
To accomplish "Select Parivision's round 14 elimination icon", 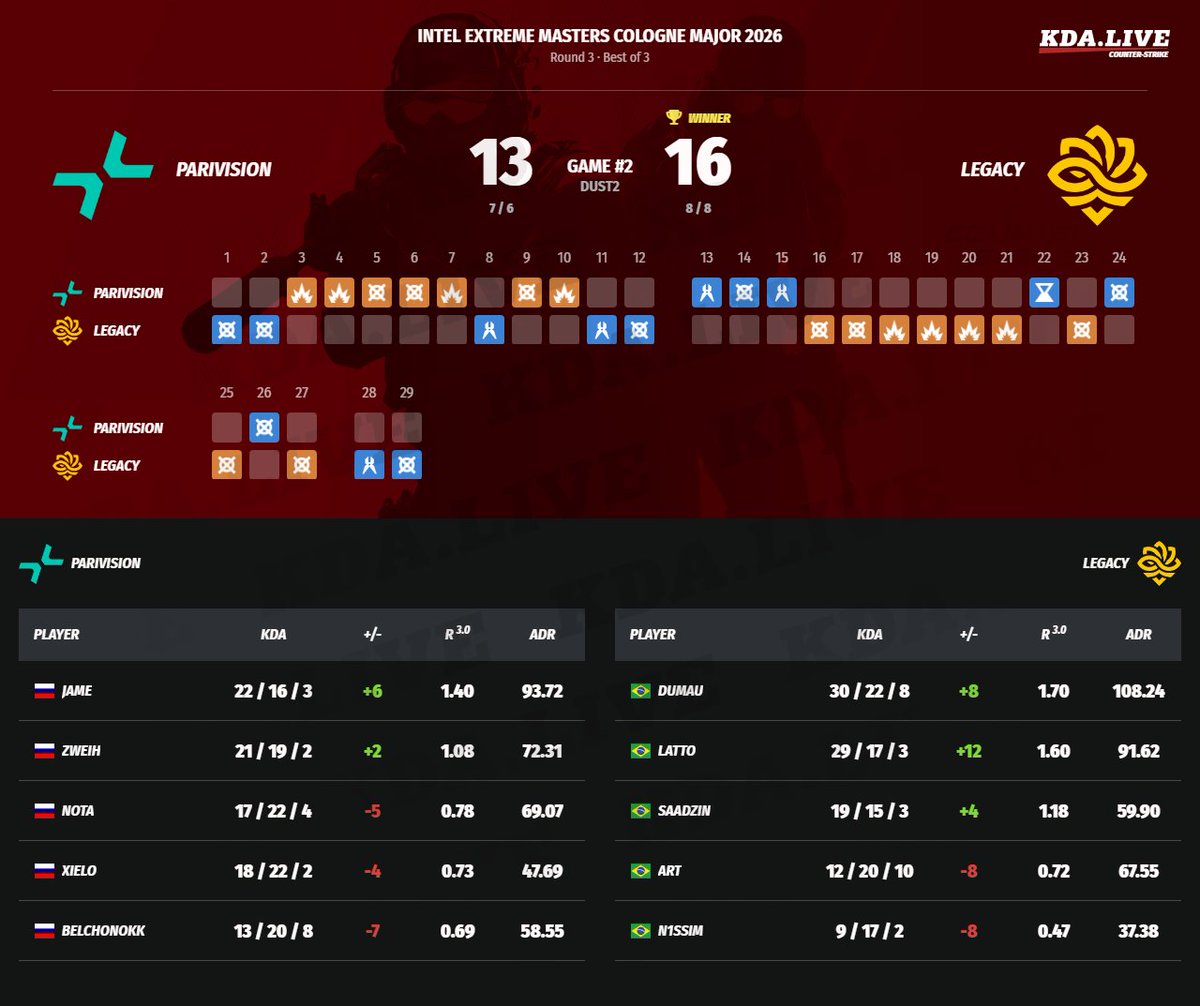I will tap(744, 292).
